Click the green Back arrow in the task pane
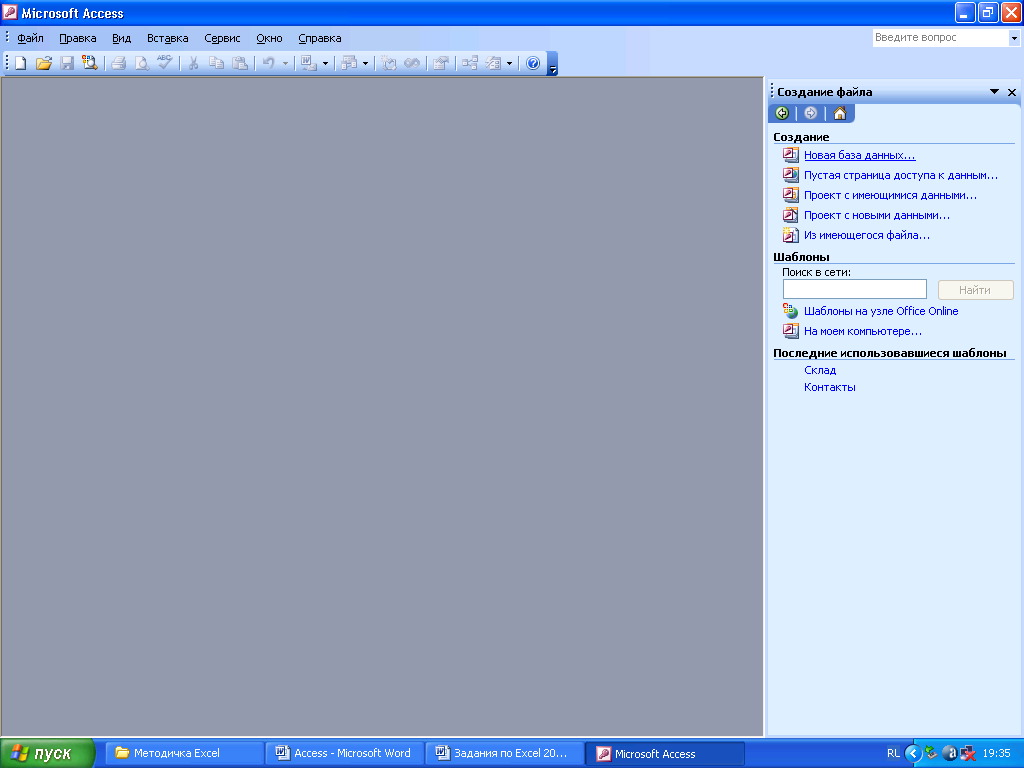Viewport: 1024px width, 768px height. (782, 113)
